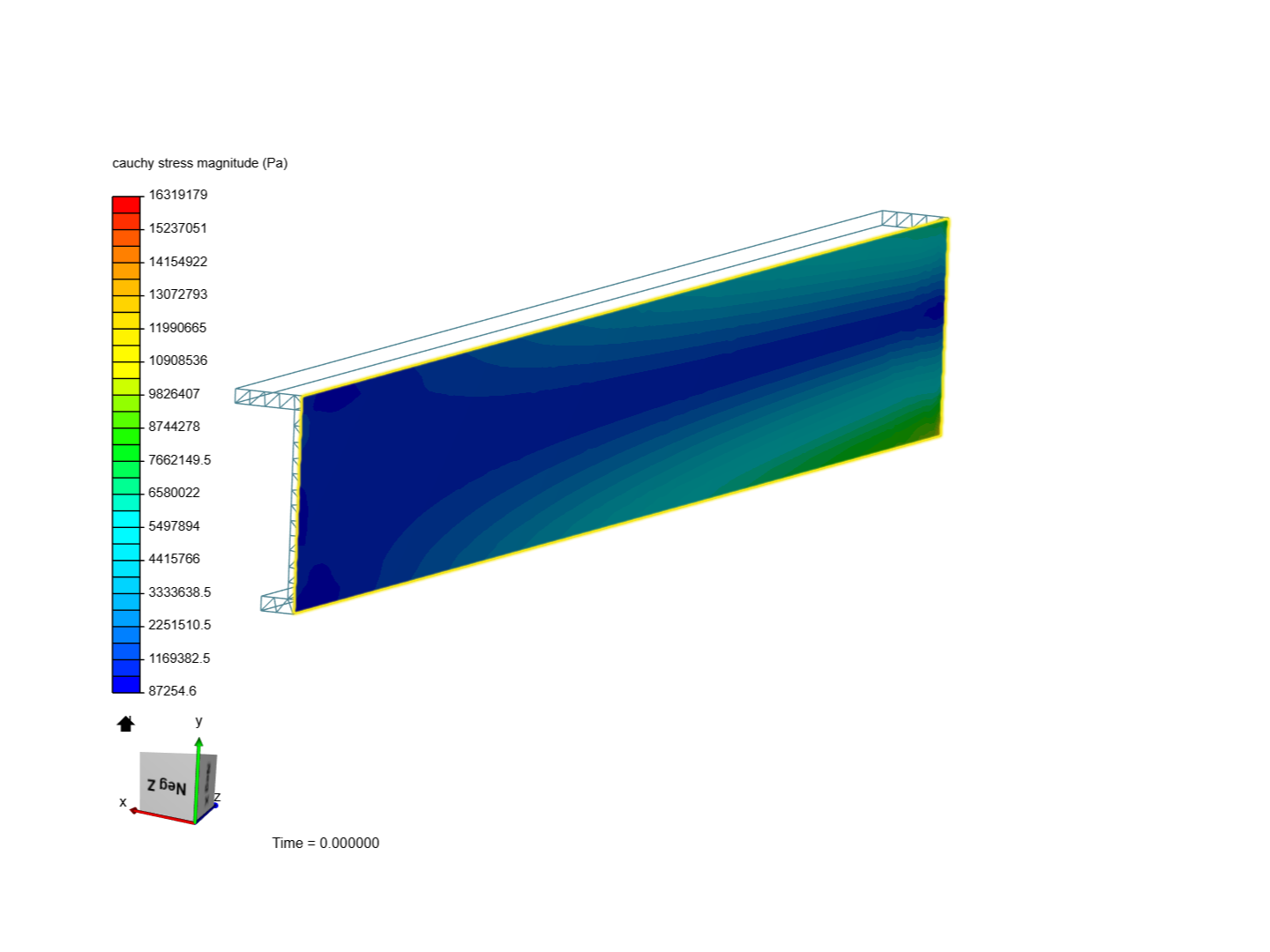Click the legend value 9826407
1270x952 pixels.
175,394
